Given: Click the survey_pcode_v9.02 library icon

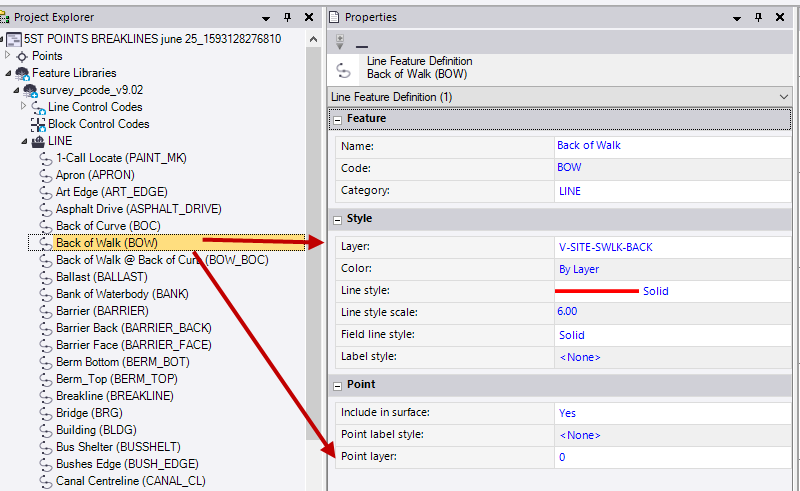Looking at the screenshot, I should coord(30,90).
